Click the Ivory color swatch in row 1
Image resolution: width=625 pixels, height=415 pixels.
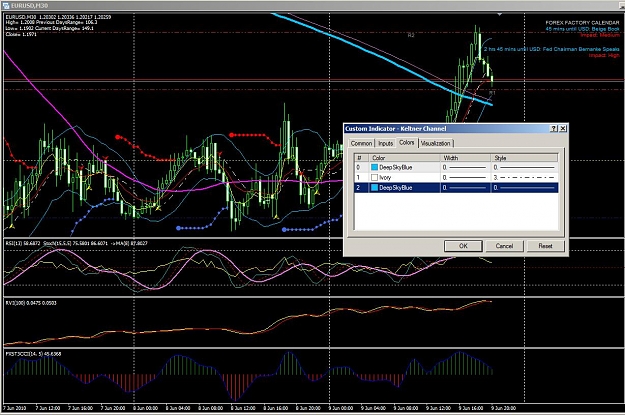pyautogui.click(x=374, y=177)
